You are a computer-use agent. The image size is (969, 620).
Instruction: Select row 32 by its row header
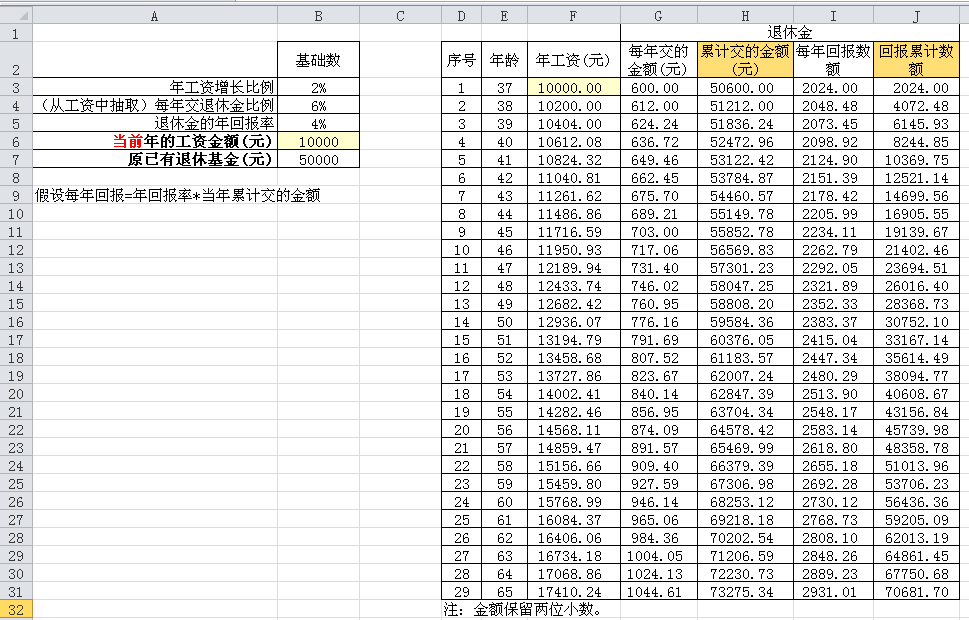pos(16,609)
